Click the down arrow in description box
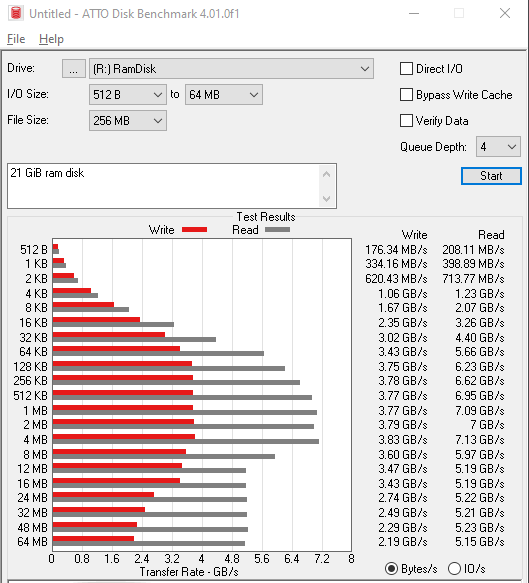The width and height of the screenshot is (529, 583). click(326, 199)
